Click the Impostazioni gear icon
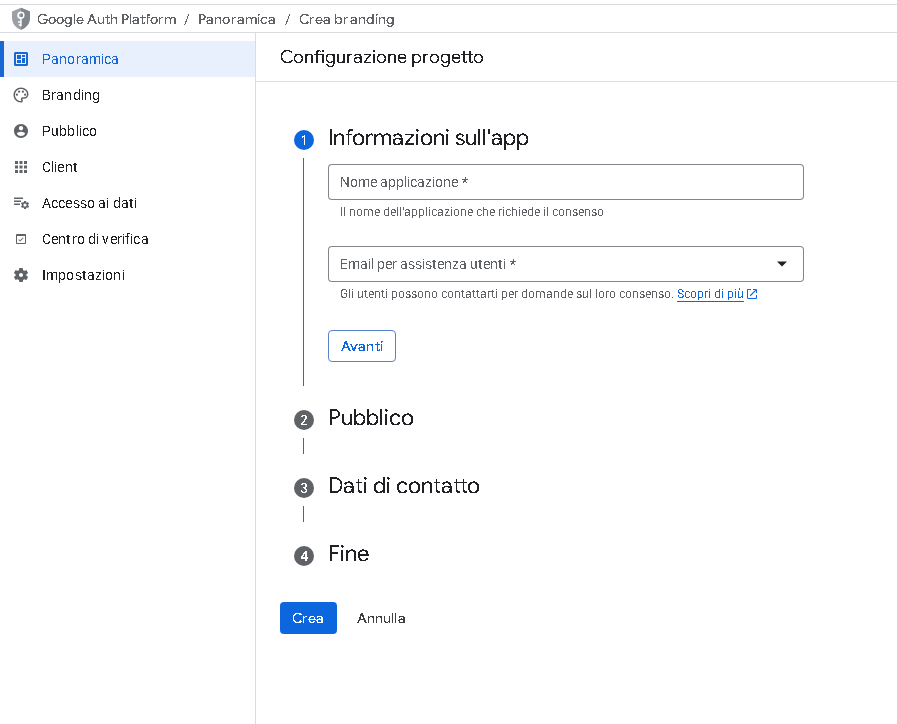897x724 pixels. coord(21,275)
